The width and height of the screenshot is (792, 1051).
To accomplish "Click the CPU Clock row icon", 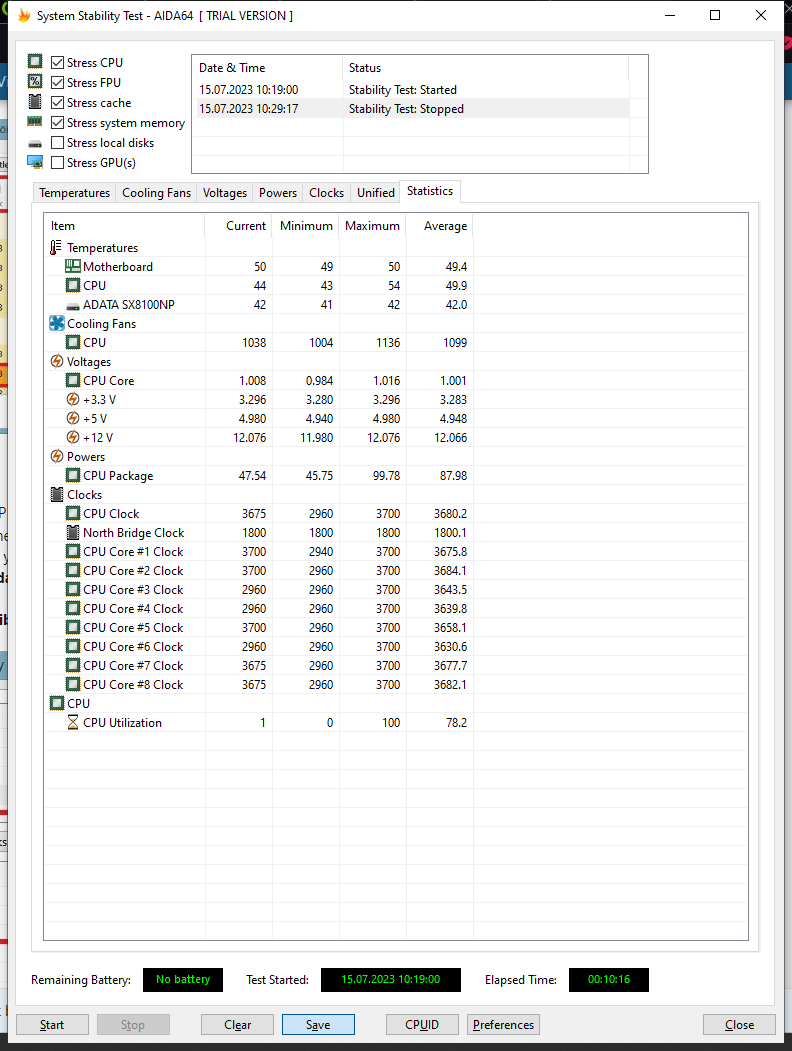I will (72, 513).
